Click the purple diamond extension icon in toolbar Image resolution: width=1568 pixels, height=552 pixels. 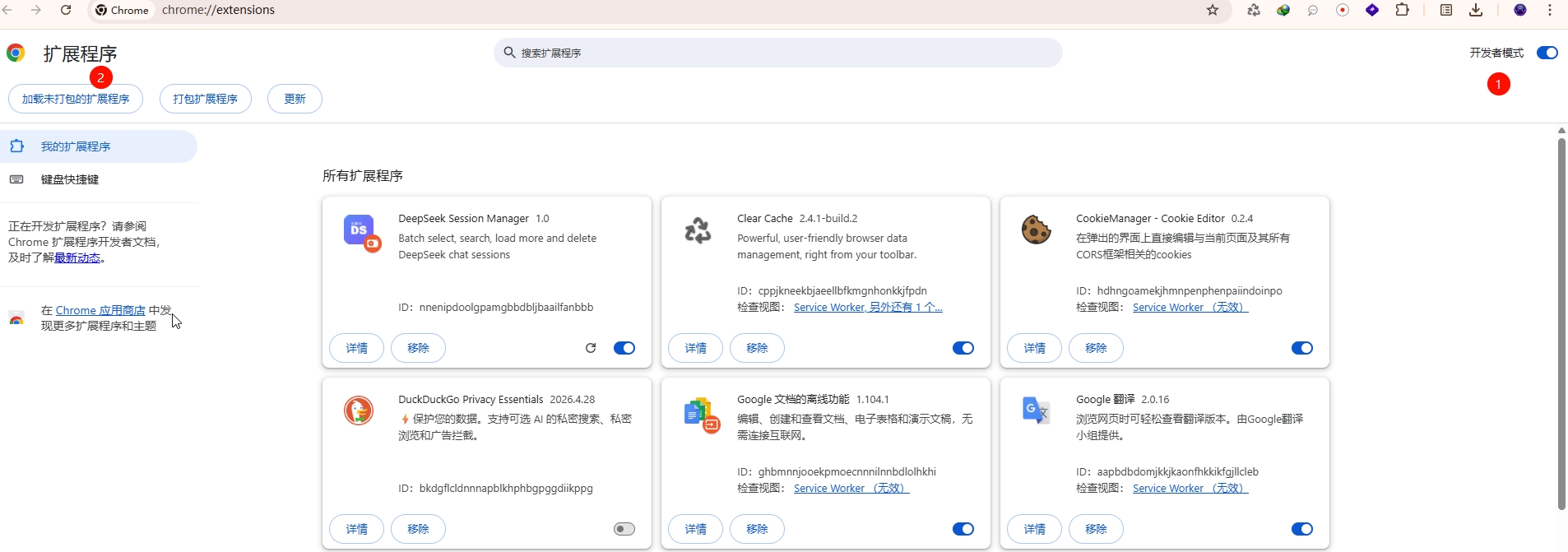(x=1372, y=10)
